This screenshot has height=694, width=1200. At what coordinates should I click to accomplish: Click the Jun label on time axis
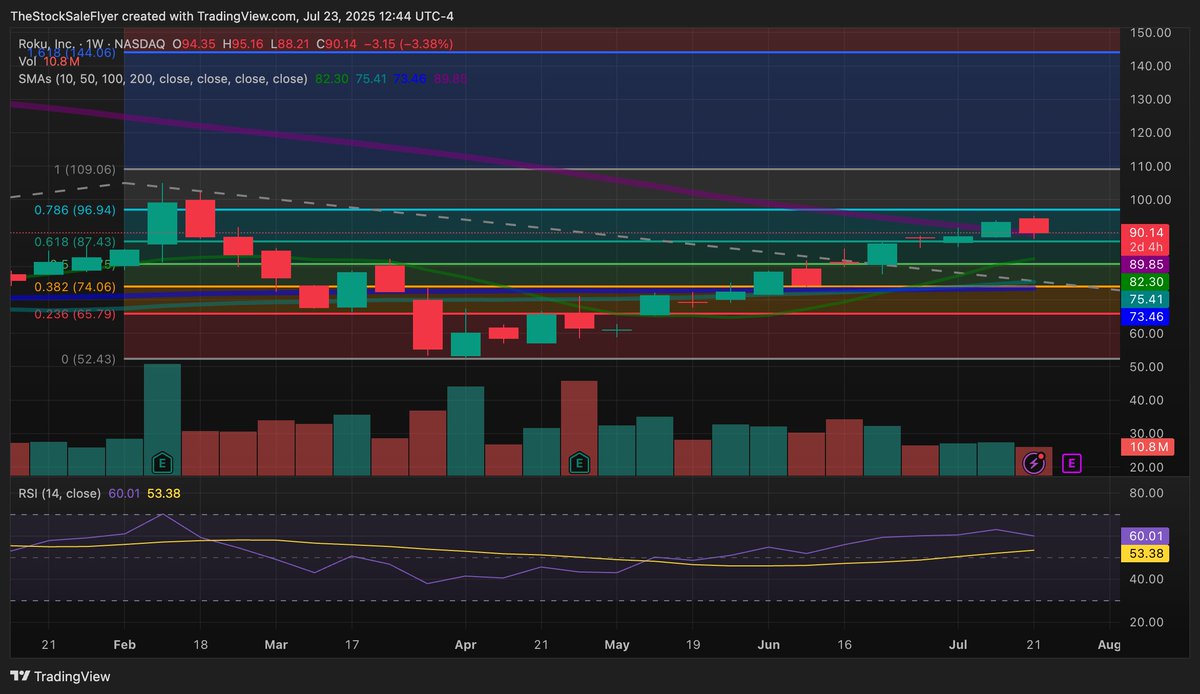click(768, 645)
